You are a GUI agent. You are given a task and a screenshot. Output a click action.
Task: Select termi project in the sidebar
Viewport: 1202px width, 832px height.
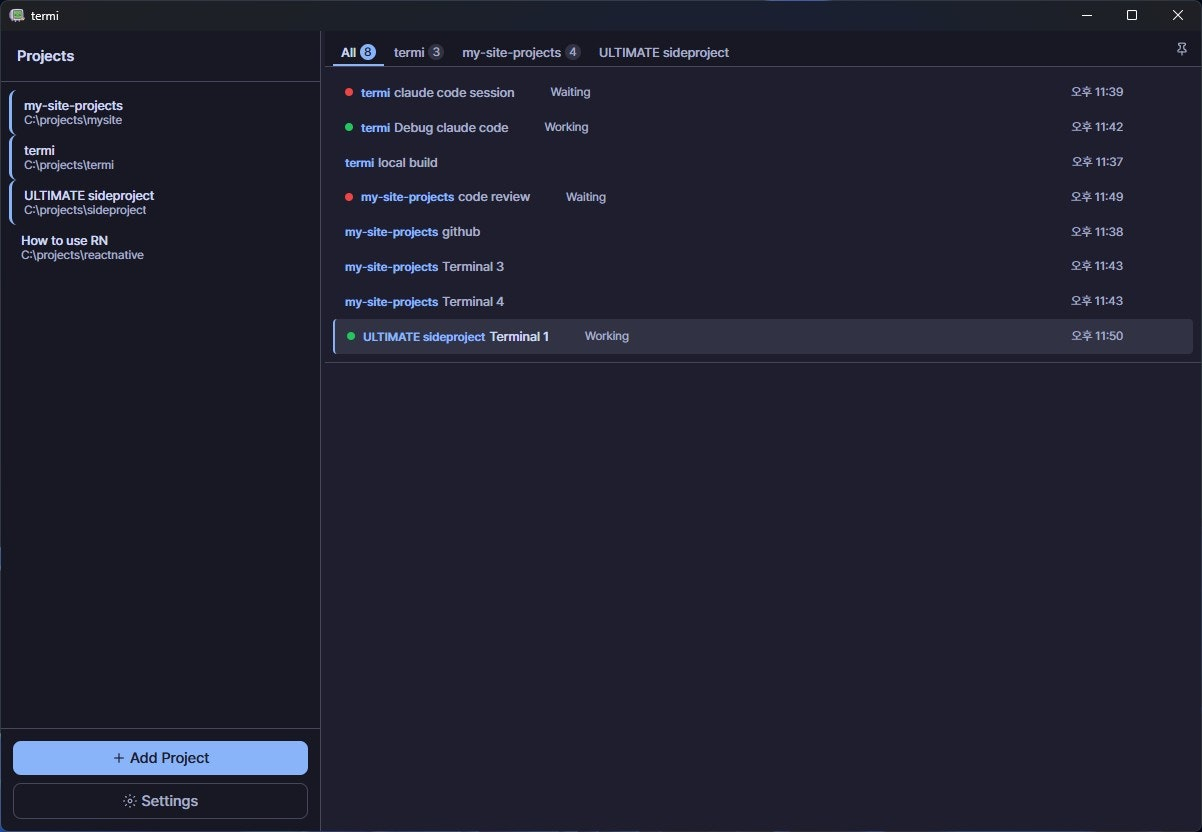[69, 157]
